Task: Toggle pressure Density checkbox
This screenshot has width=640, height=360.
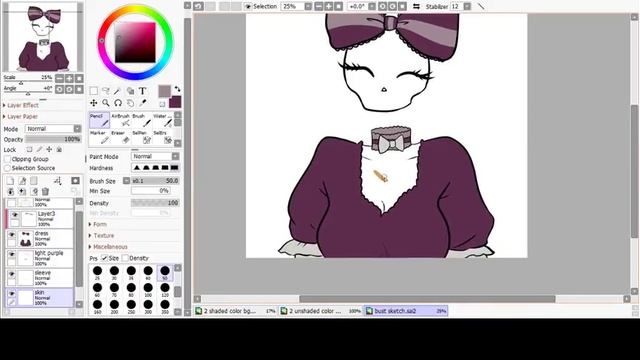Action: point(125,258)
